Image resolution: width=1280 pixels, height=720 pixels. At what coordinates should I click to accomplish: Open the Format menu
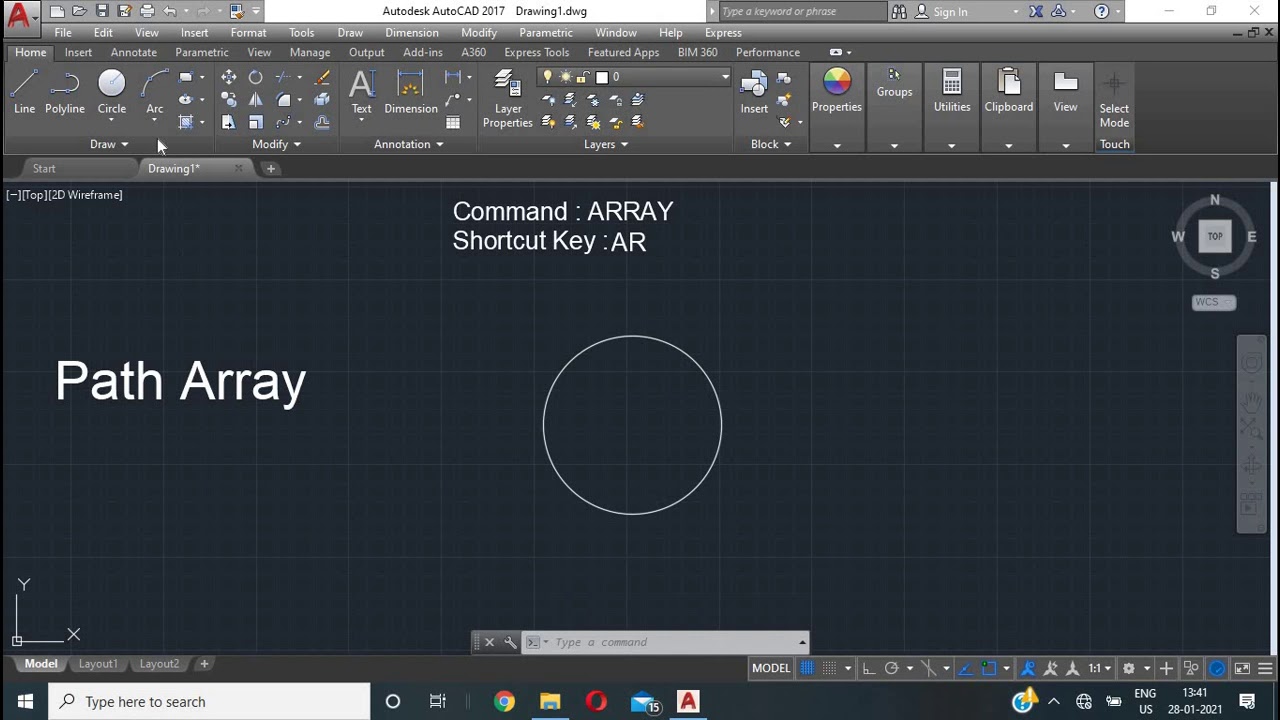[248, 33]
